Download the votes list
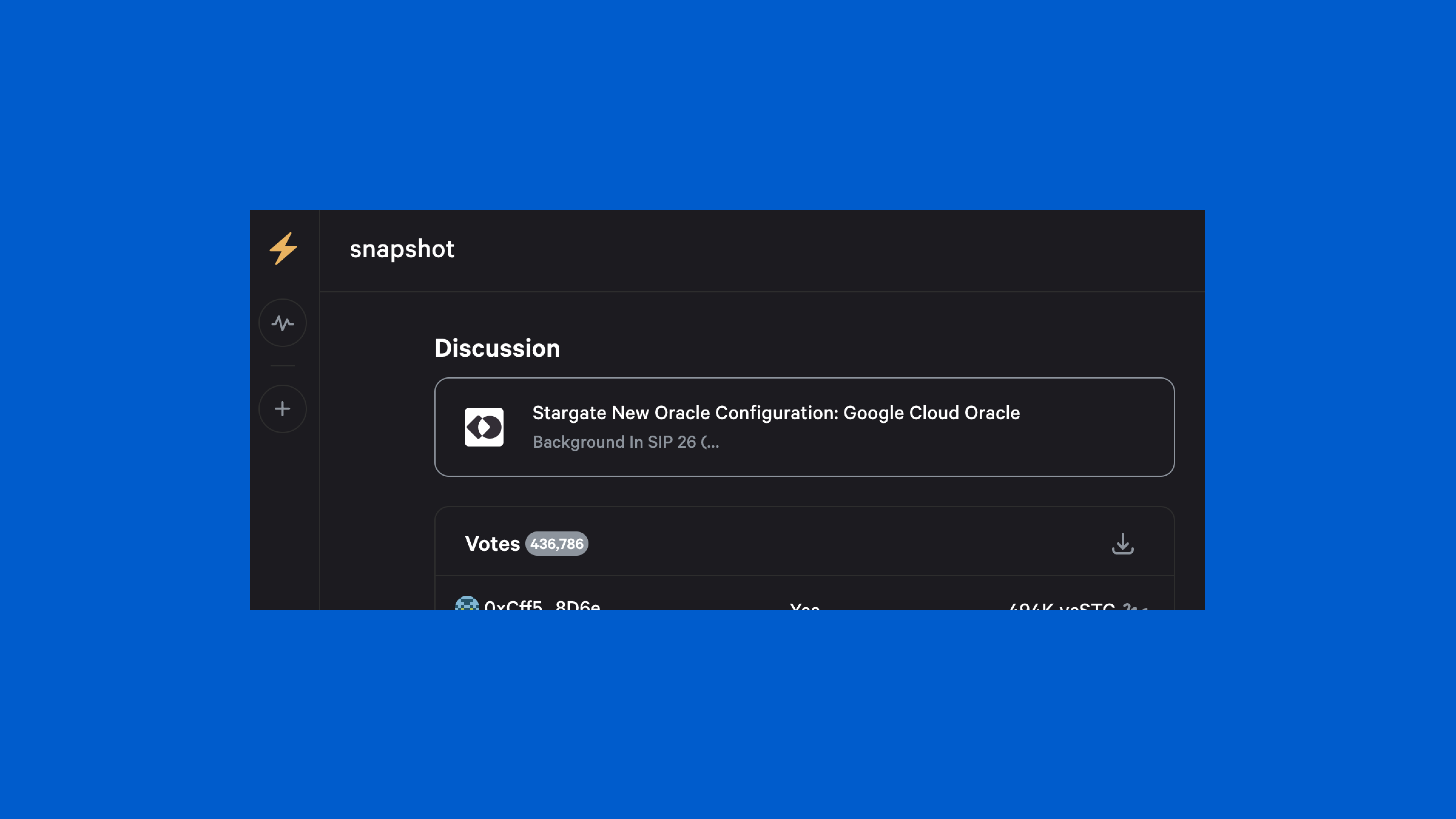The width and height of the screenshot is (1456, 819). [x=1123, y=544]
